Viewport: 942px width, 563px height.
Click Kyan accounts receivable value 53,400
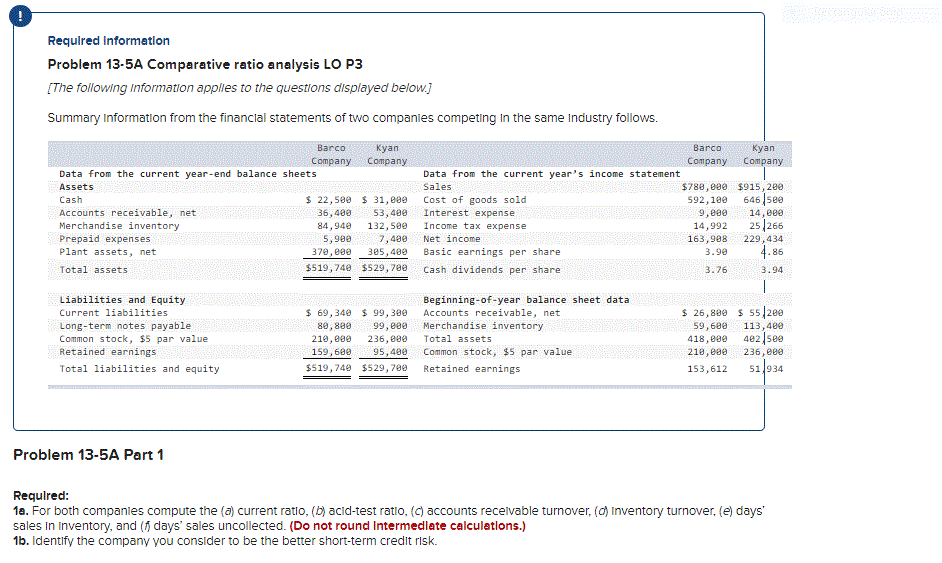pos(390,213)
